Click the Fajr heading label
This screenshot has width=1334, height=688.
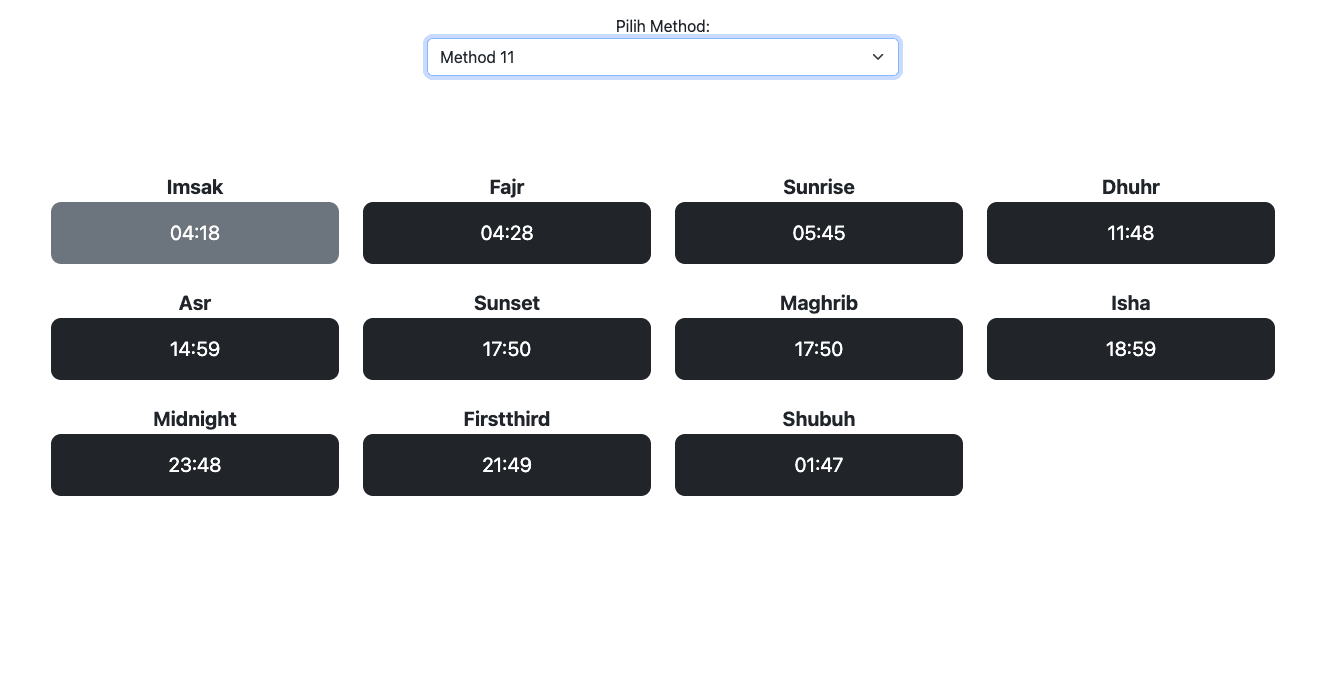point(507,187)
